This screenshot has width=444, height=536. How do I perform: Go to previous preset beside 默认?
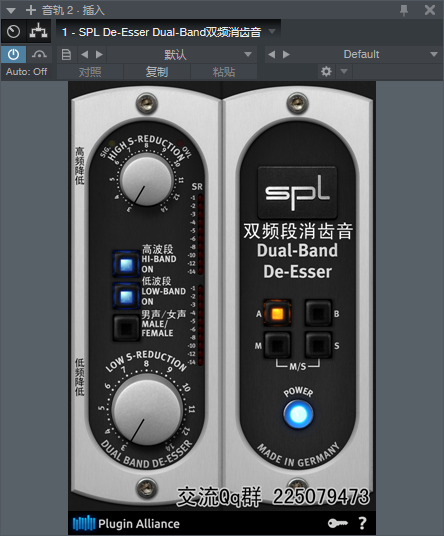(84, 55)
